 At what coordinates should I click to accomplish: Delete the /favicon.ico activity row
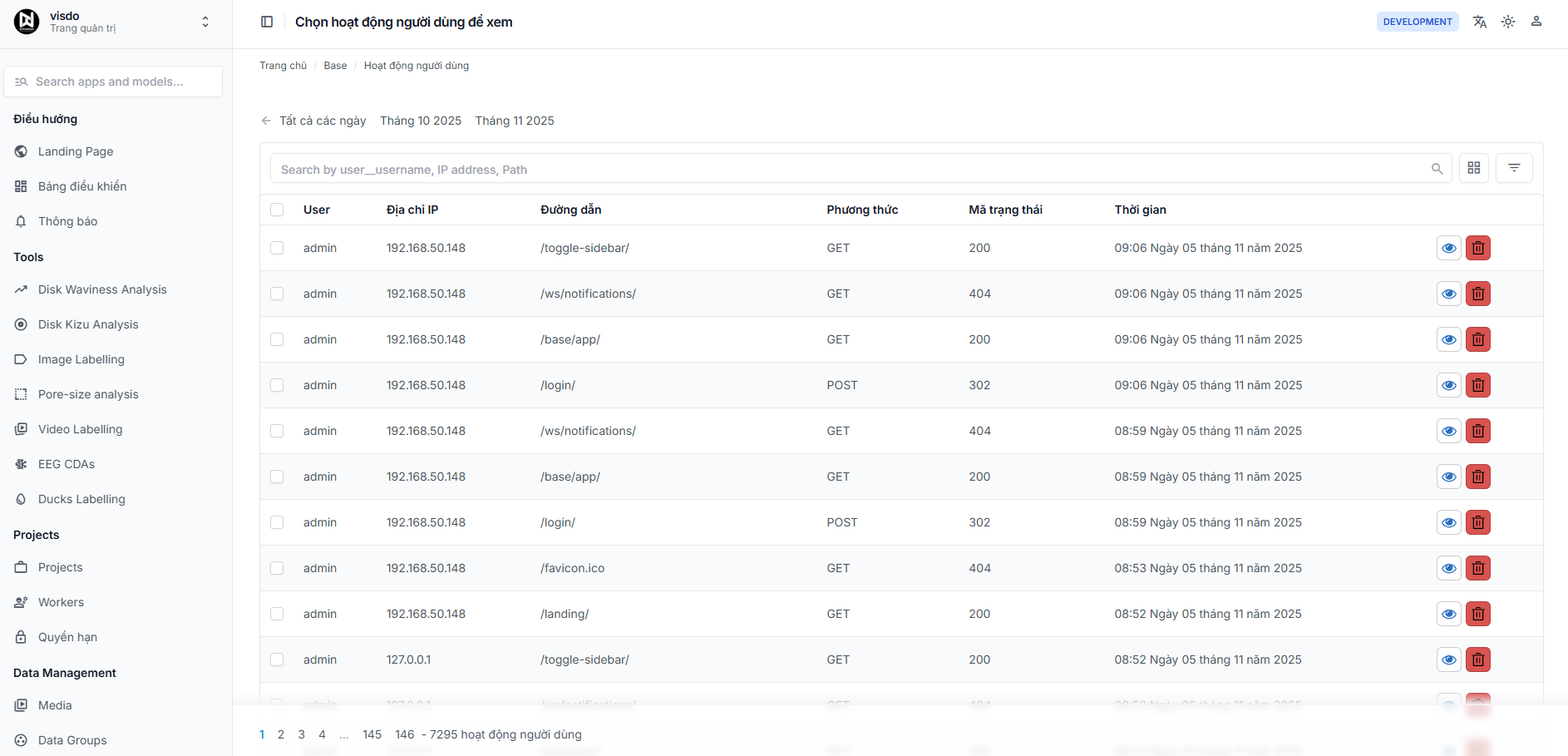click(x=1477, y=568)
